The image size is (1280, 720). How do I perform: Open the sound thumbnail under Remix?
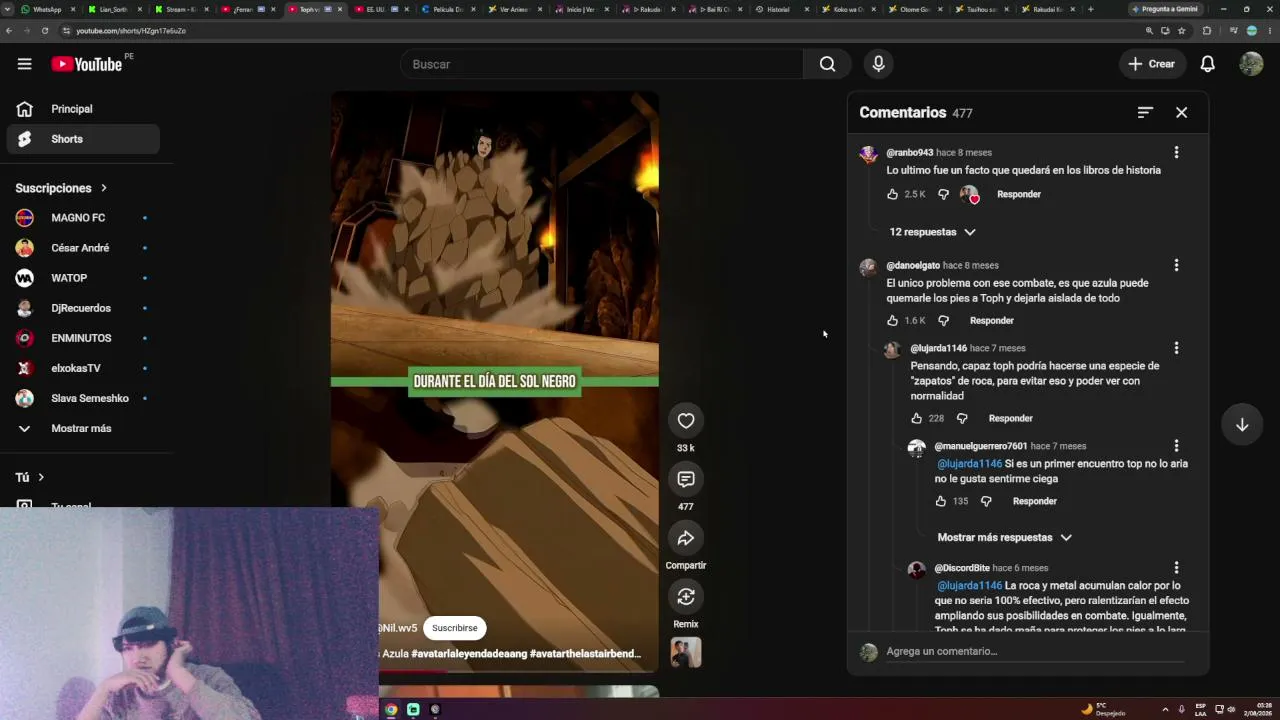click(x=686, y=653)
